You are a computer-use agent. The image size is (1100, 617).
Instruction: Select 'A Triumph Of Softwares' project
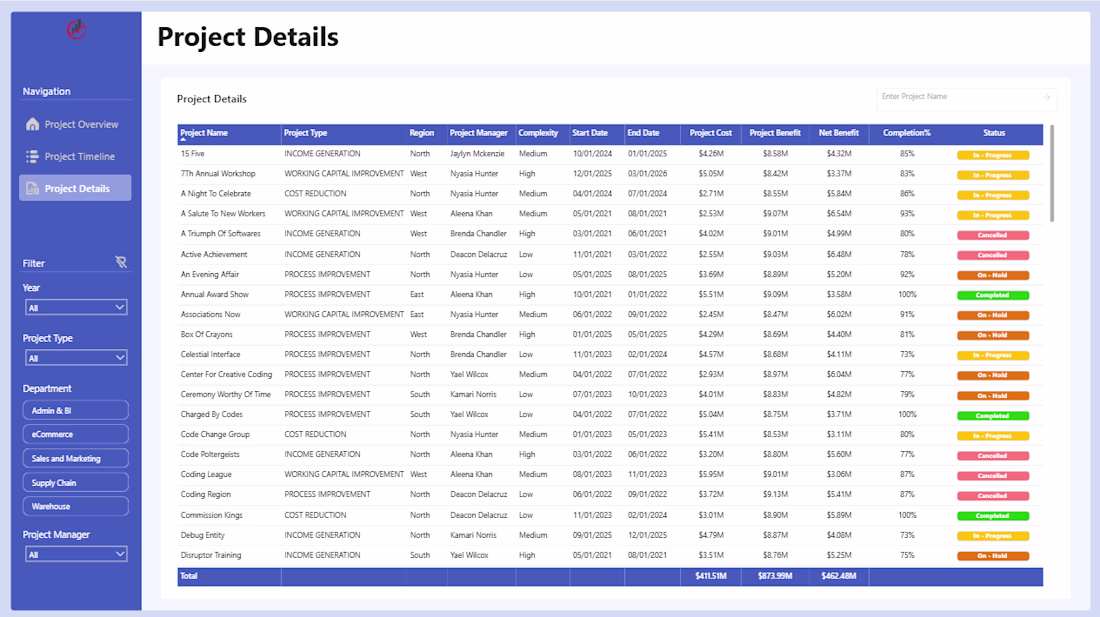tap(220, 233)
